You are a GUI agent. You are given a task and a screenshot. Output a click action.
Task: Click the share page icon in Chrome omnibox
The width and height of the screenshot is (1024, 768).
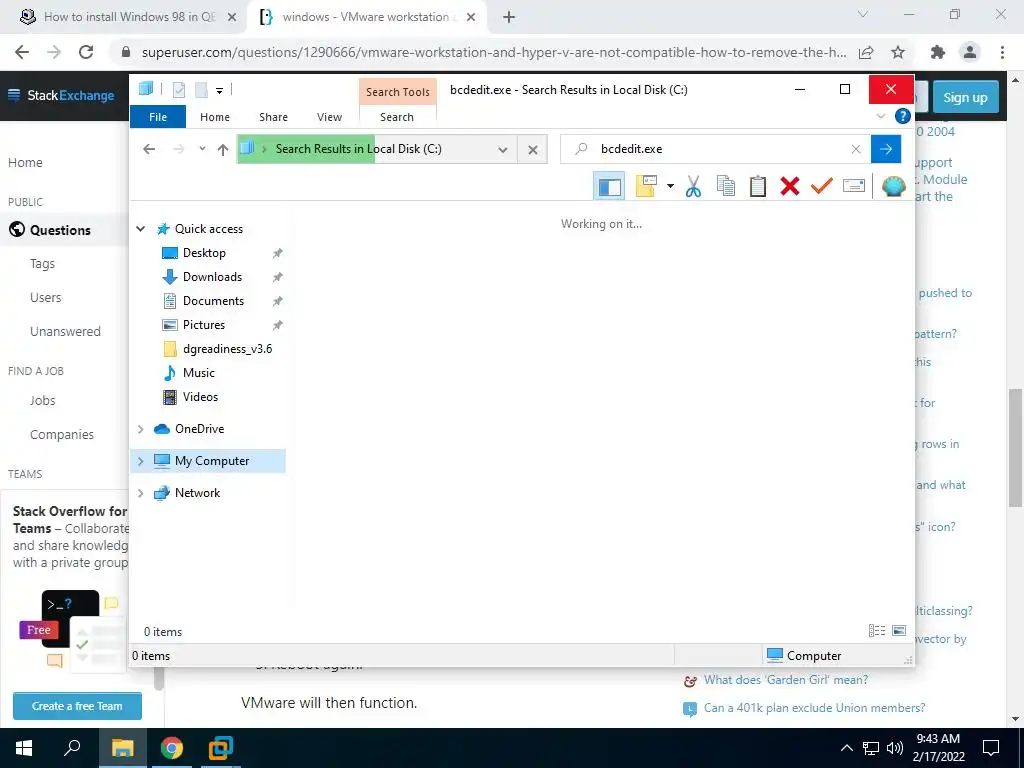click(x=866, y=52)
